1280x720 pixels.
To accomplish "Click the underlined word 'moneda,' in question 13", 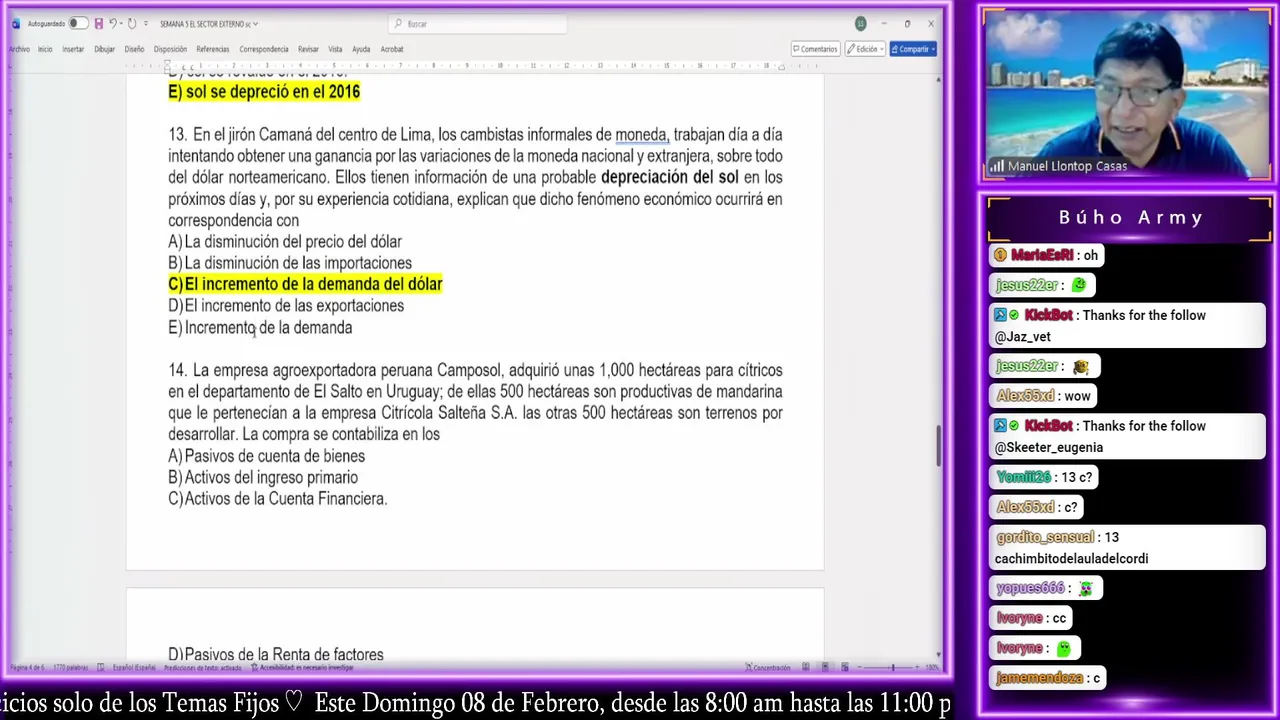I will pyautogui.click(x=642, y=135).
